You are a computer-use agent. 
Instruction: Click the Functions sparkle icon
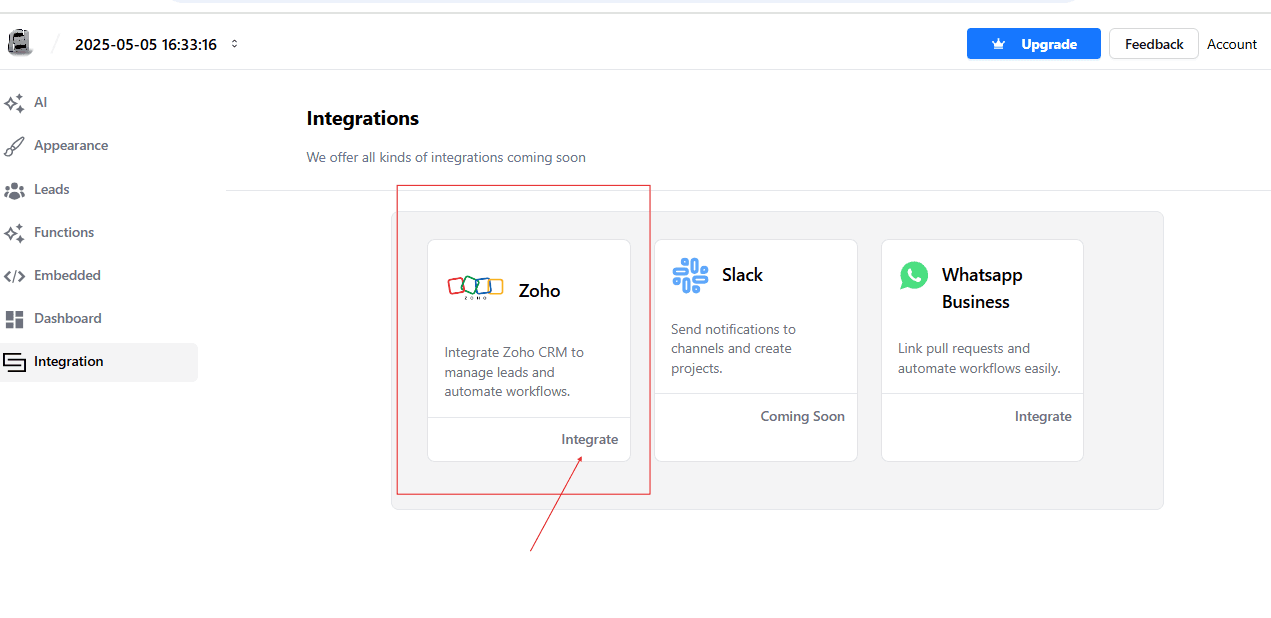click(14, 233)
